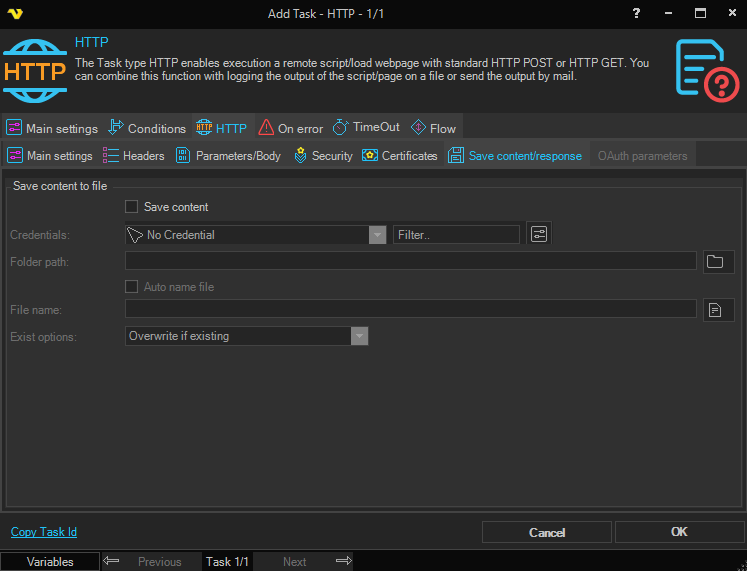This screenshot has width=747, height=571.
Task: Open the credentials manager icon button
Action: (540, 234)
